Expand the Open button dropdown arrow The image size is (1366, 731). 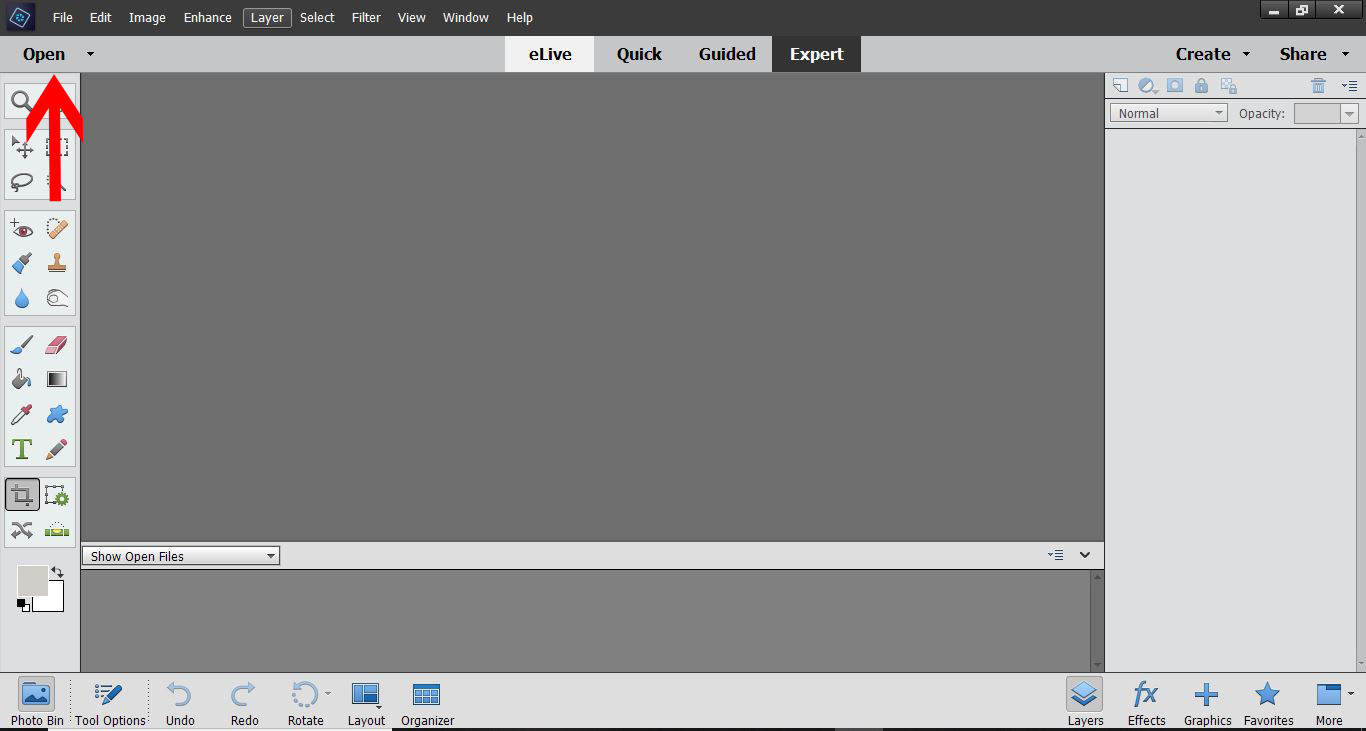tap(90, 54)
